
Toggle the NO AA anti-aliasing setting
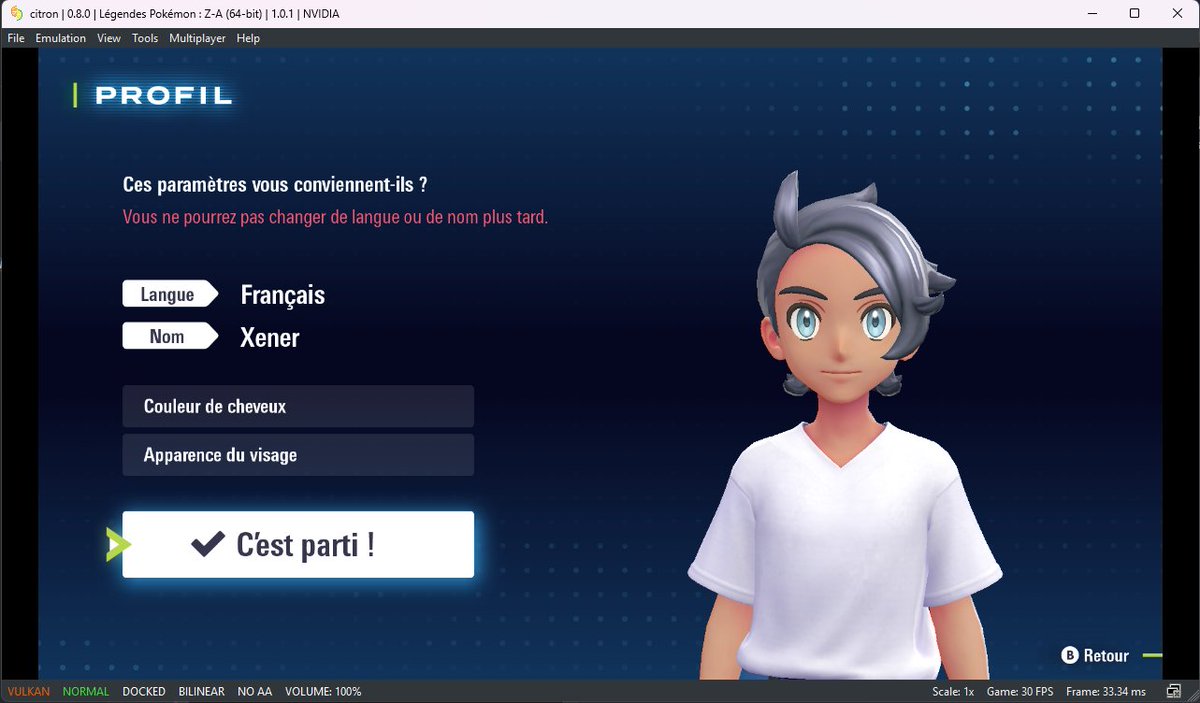253,690
